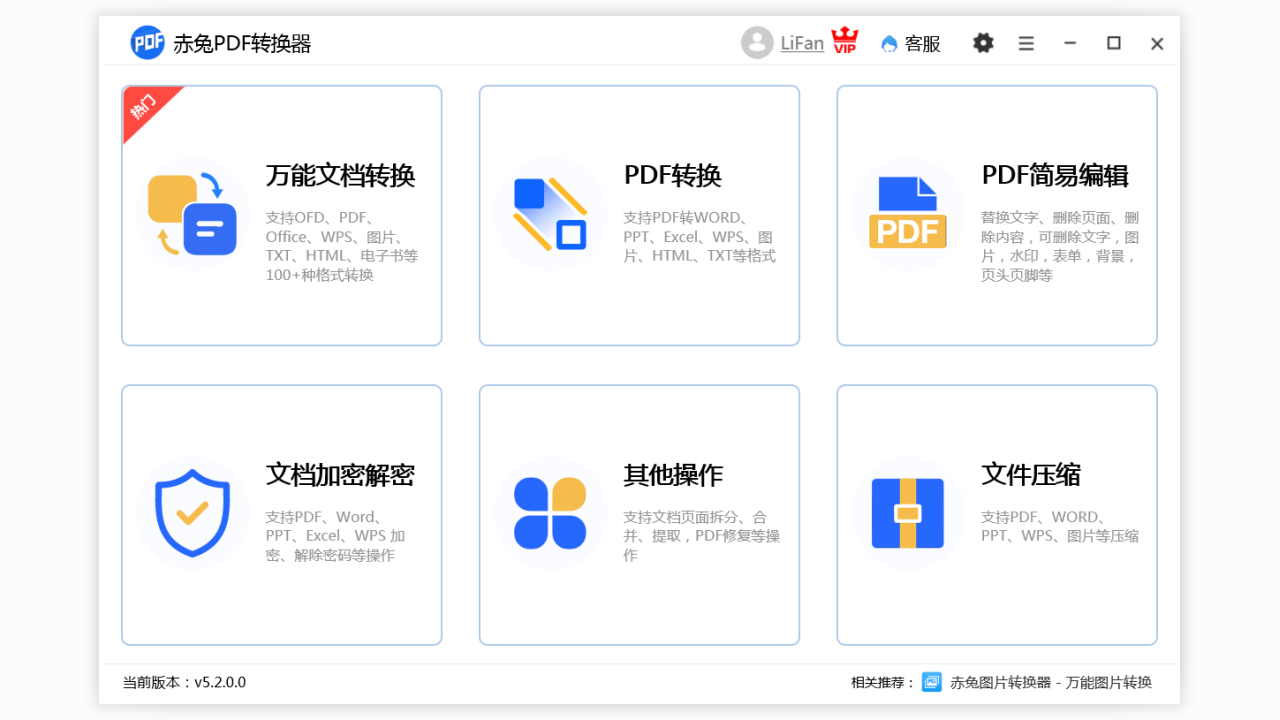Select the 文件压缩 title
This screenshot has height=720, width=1280.
pyautogui.click(x=1031, y=475)
